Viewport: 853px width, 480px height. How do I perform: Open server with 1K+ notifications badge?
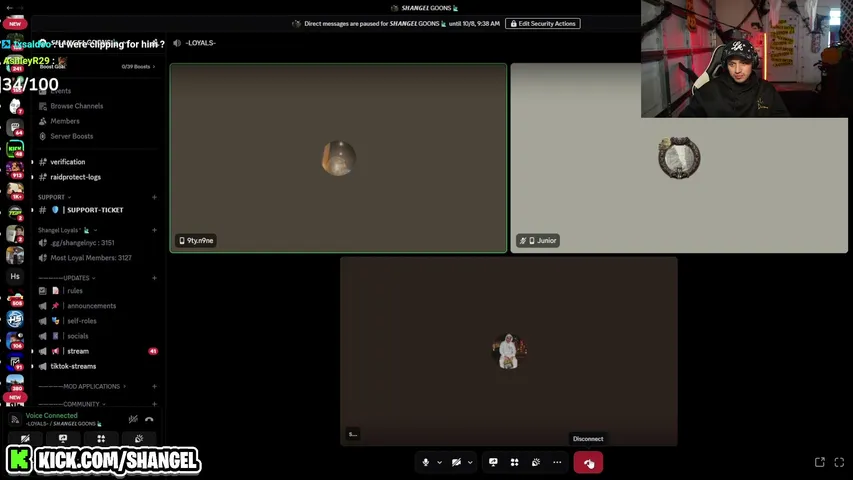tap(15, 191)
